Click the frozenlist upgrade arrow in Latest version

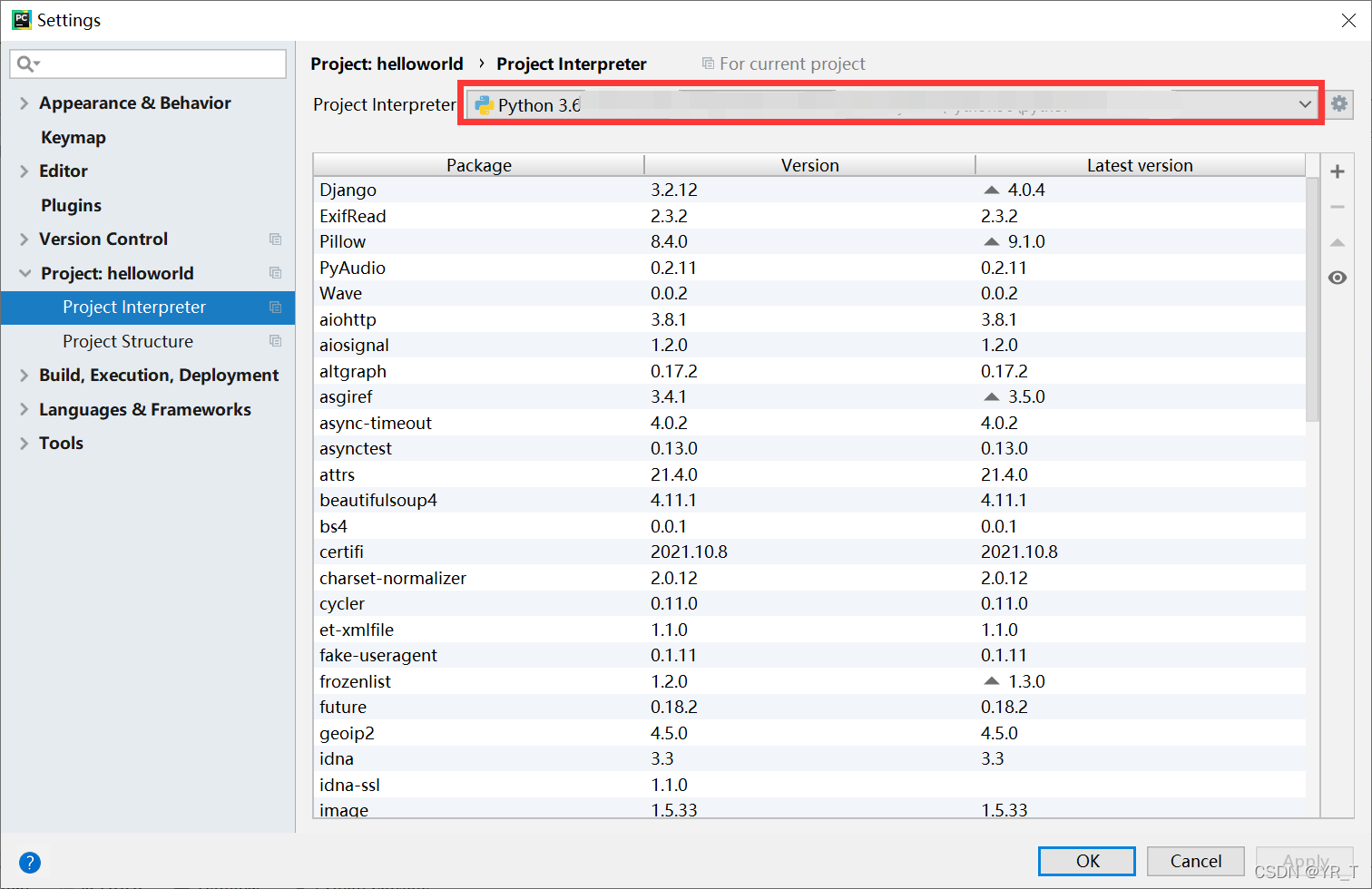point(992,681)
